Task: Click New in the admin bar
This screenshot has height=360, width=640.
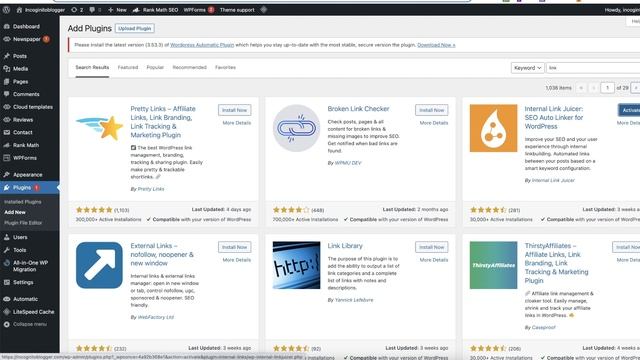Action: click(x=117, y=10)
